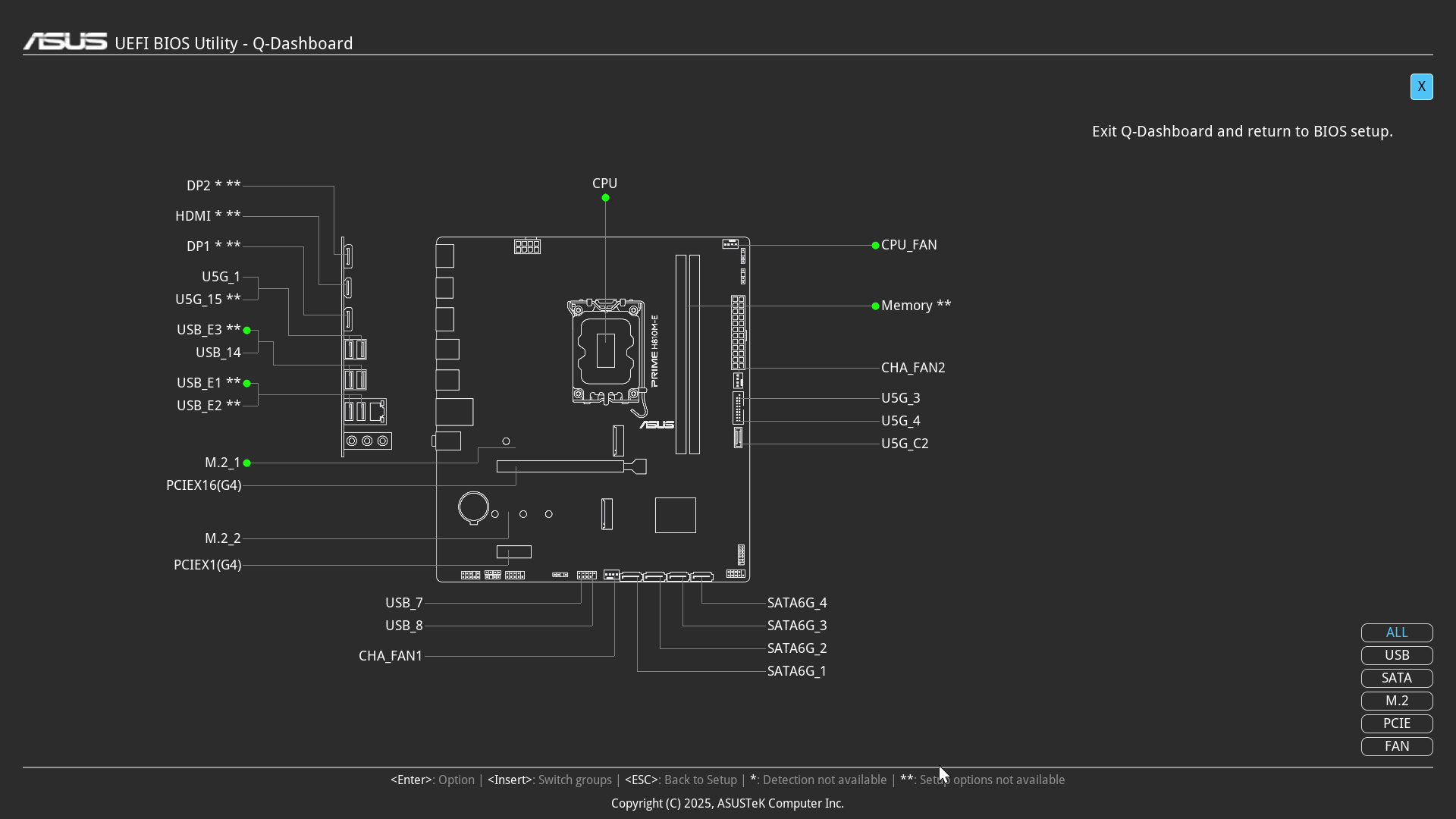Select the SATA6G_2 port label
Image resolution: width=1456 pixels, height=819 pixels.
(797, 648)
